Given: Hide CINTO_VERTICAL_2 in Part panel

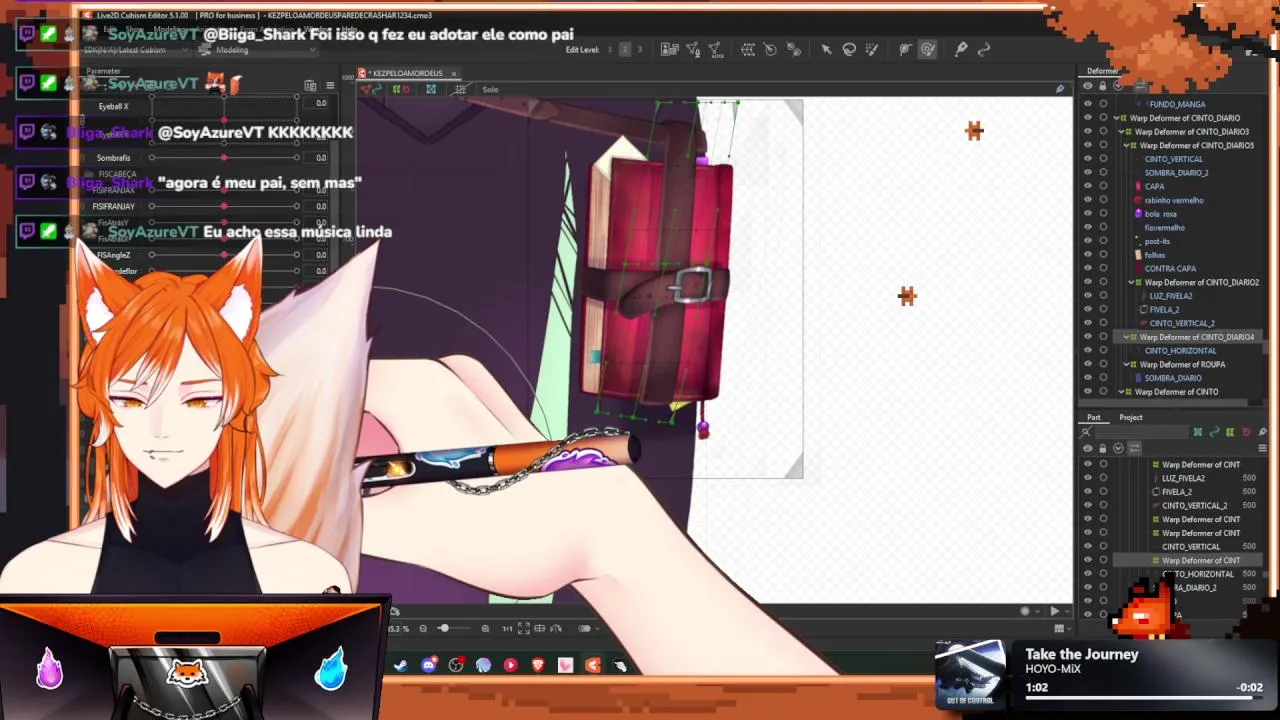Looking at the screenshot, I should [x=1088, y=505].
